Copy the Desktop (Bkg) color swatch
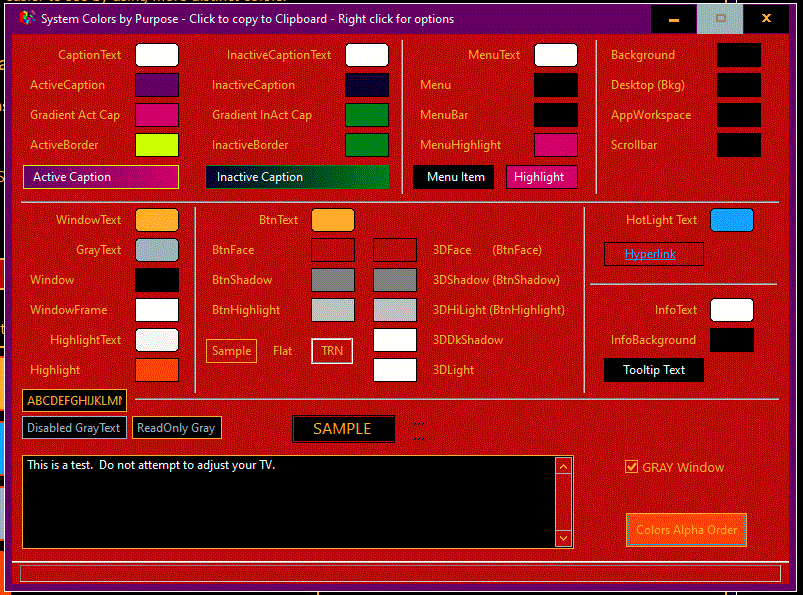803x595 pixels. click(738, 85)
